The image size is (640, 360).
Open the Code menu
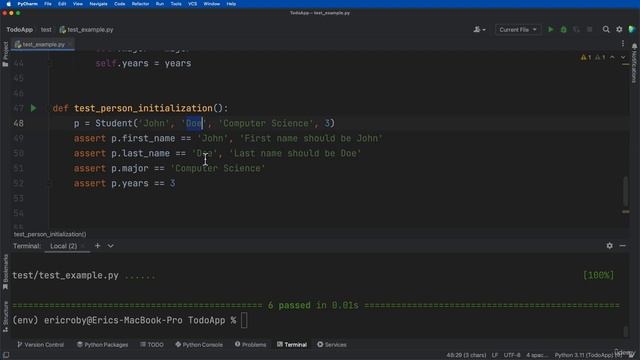[x=120, y=4]
